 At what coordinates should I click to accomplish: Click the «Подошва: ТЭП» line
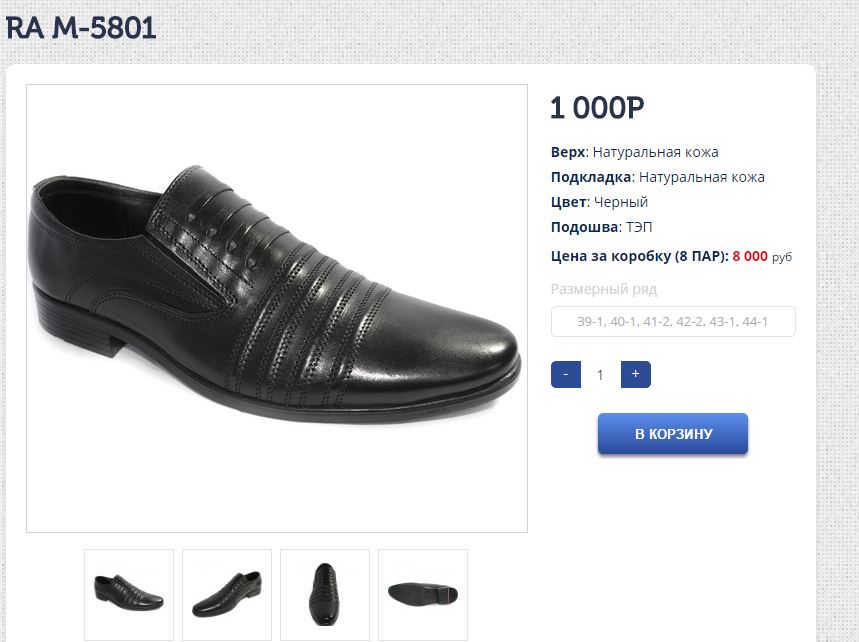(601, 227)
